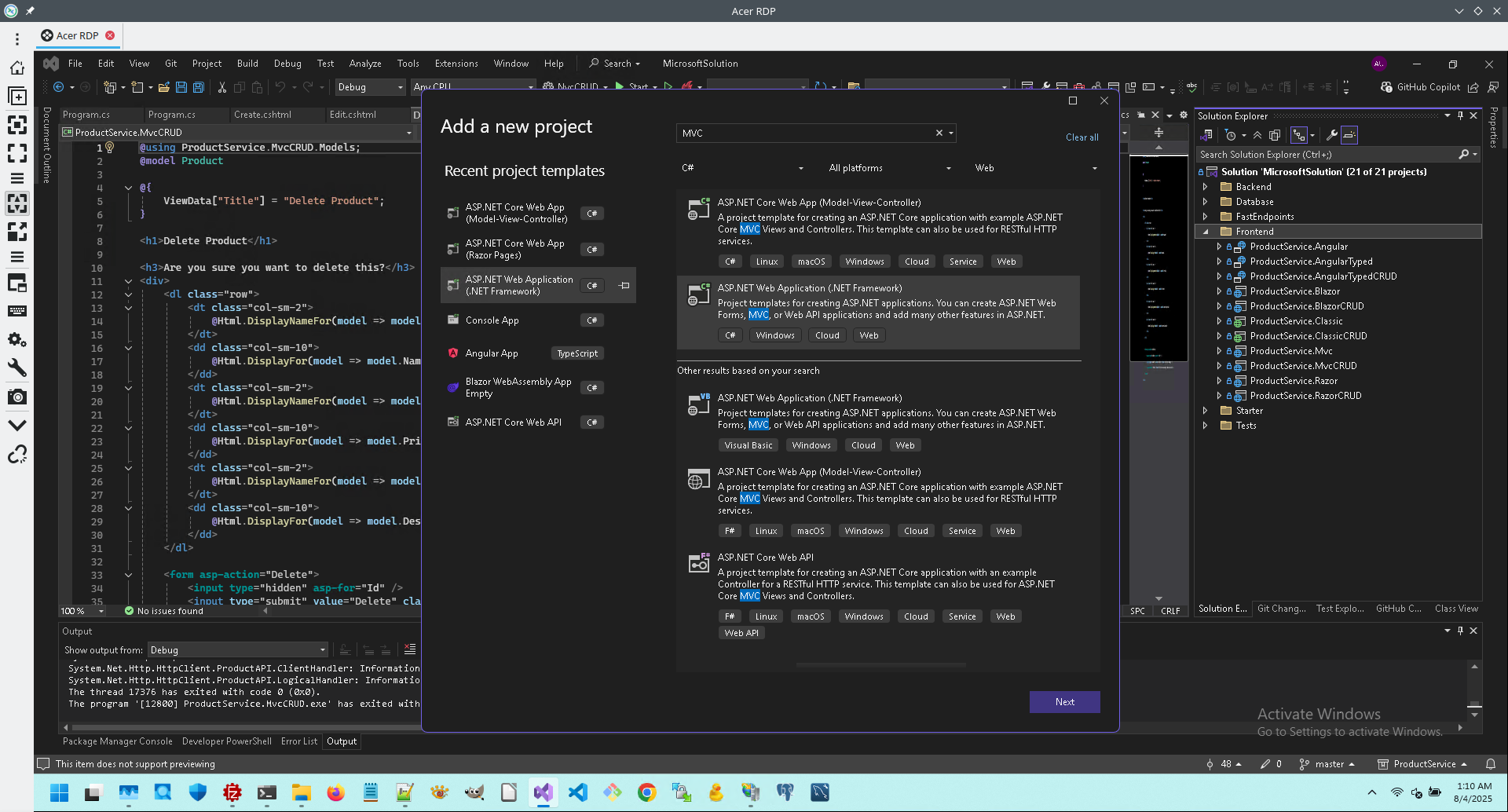1508x812 pixels.
Task: Click the Navigate Backward arrow icon
Action: (x=58, y=87)
